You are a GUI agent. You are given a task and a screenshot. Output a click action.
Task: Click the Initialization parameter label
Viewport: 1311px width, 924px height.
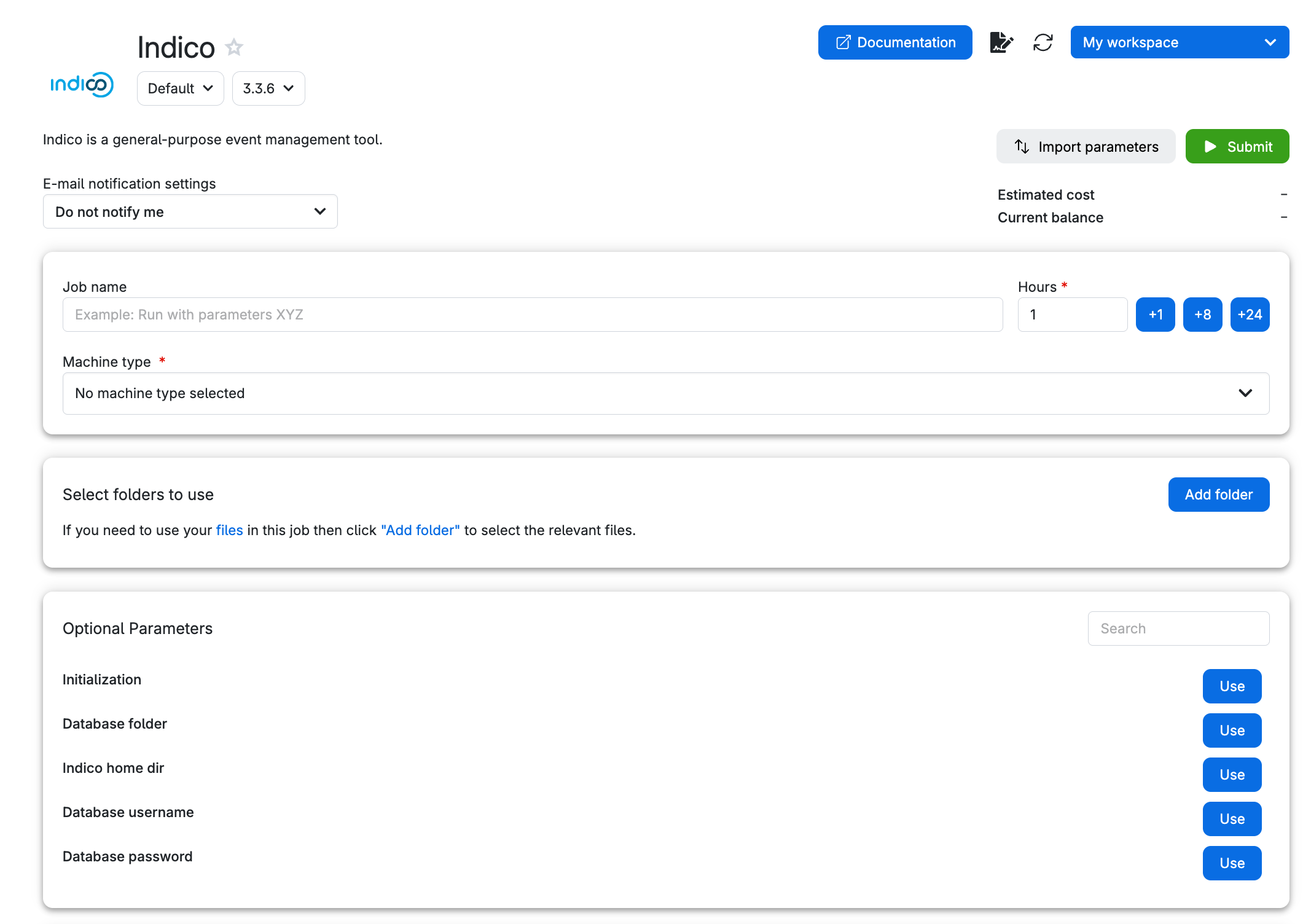(x=102, y=679)
